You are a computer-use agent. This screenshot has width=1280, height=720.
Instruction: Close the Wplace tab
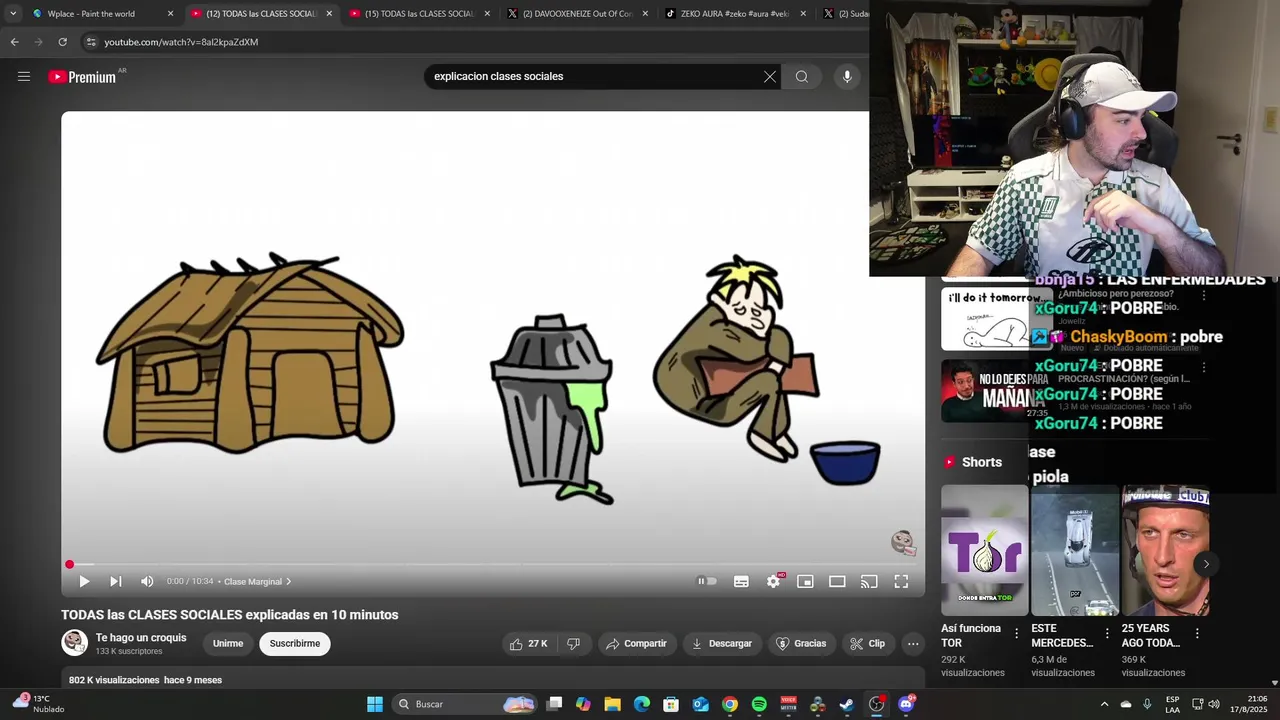pyautogui.click(x=170, y=14)
